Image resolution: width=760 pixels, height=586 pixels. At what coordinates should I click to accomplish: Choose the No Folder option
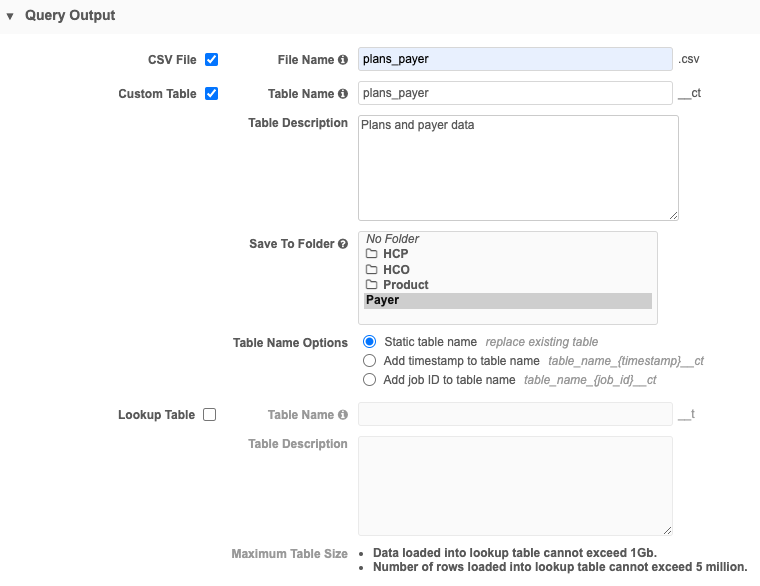393,239
